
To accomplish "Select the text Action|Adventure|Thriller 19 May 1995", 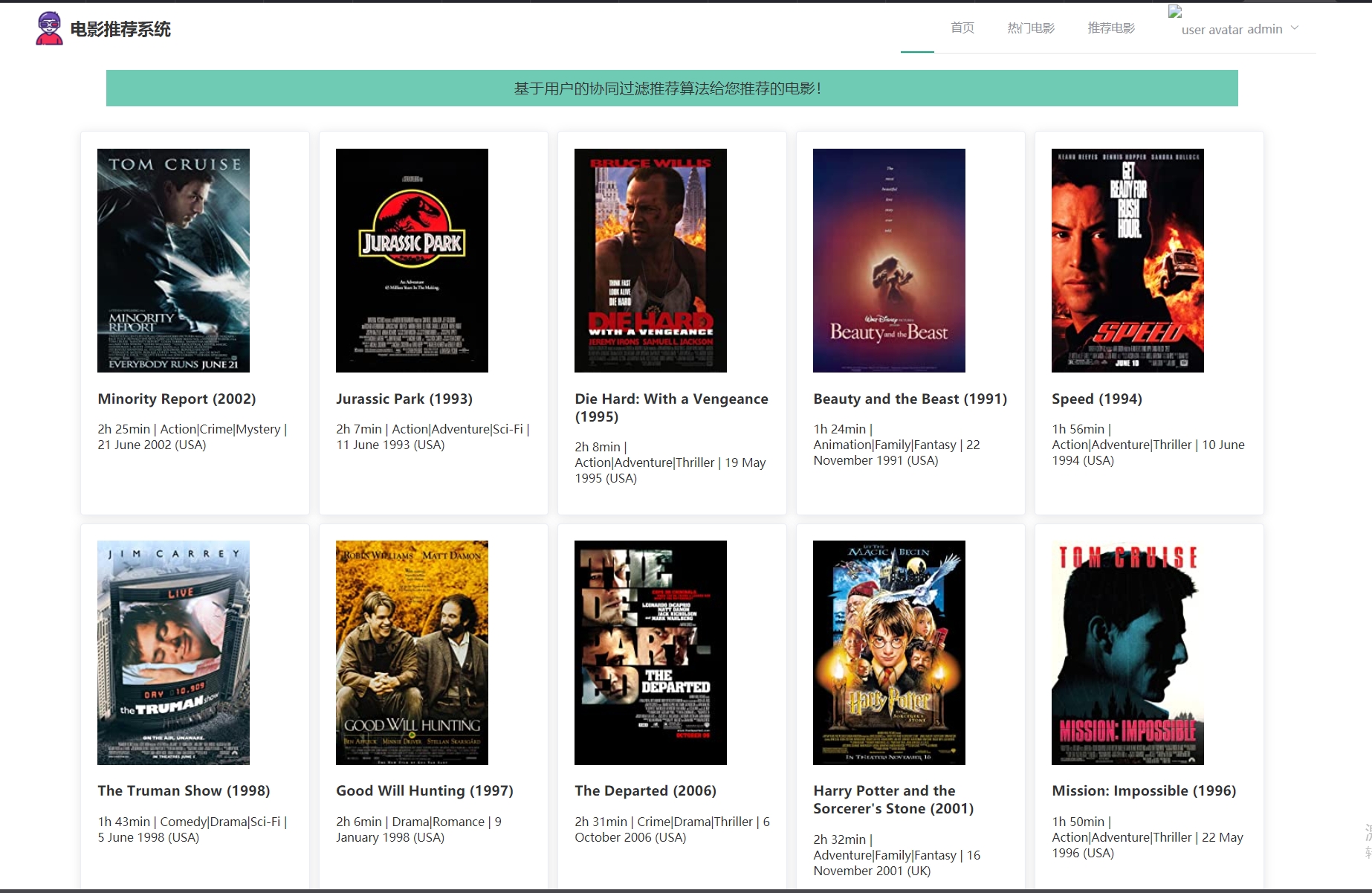I will click(x=670, y=462).
